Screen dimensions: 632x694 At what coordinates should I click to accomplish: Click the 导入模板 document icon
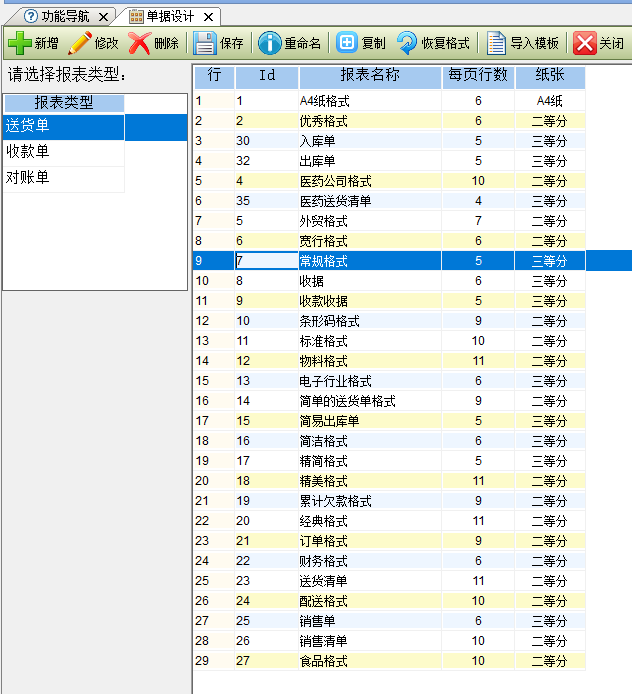pos(496,43)
